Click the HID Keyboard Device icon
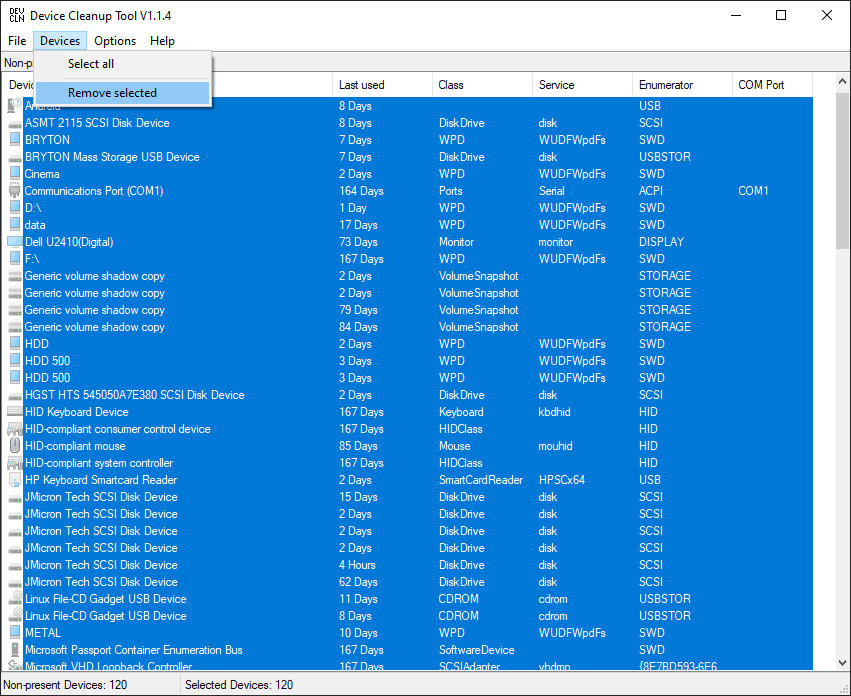Image resolution: width=851 pixels, height=696 pixels. pos(15,412)
